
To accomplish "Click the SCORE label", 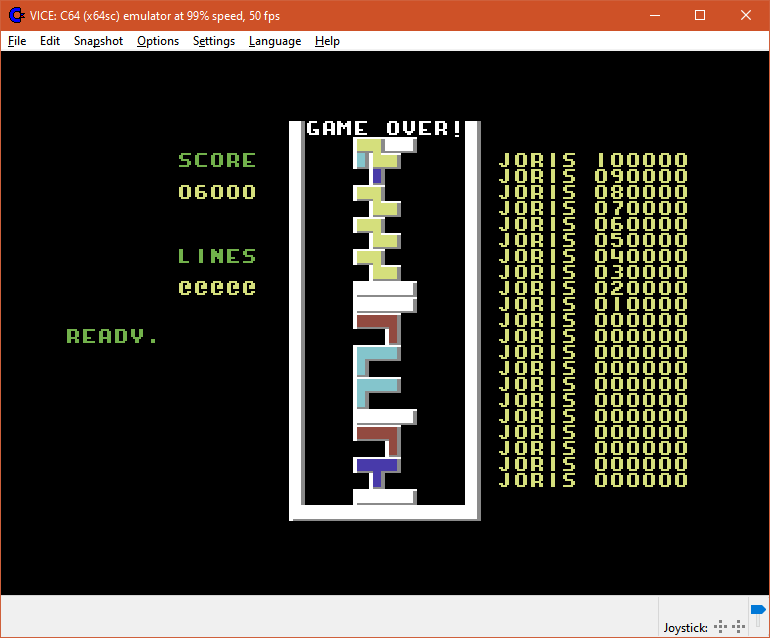I will coord(217,160).
